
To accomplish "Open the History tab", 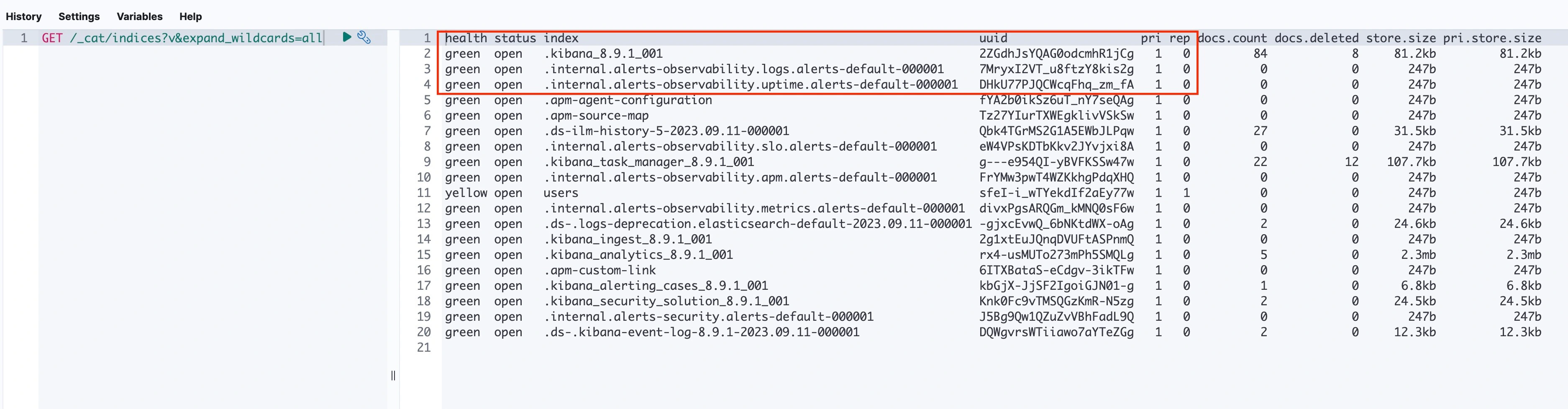I will click(24, 16).
